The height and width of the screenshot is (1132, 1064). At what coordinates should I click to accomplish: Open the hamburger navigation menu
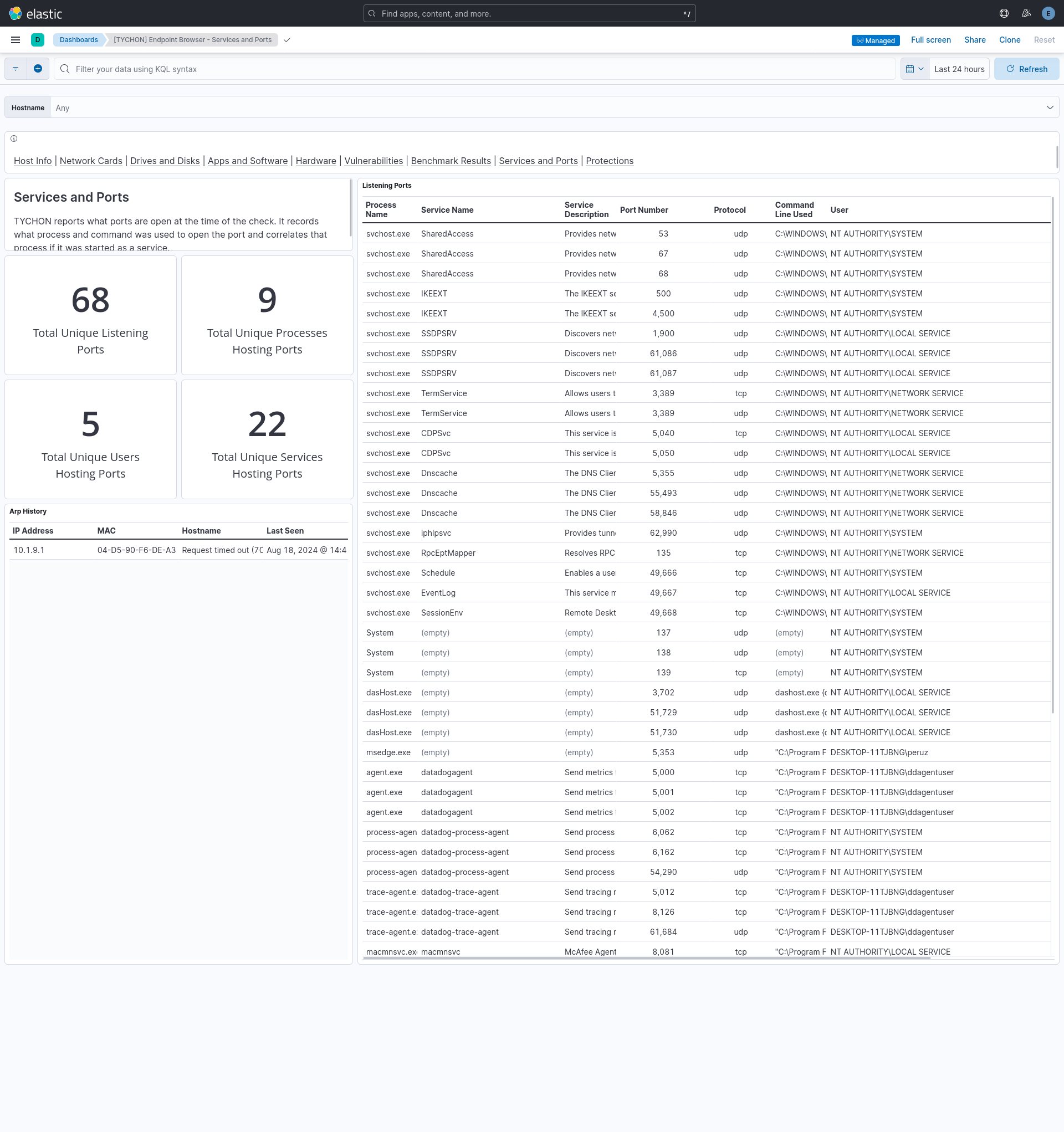click(x=16, y=40)
